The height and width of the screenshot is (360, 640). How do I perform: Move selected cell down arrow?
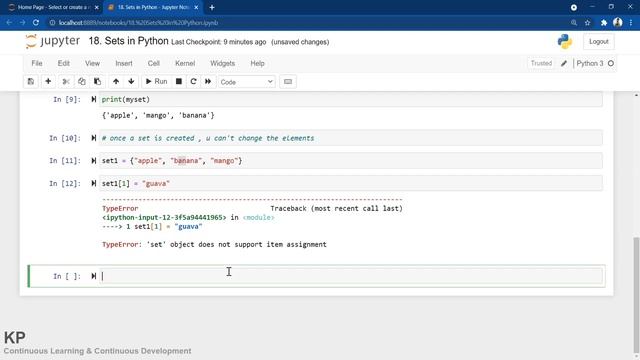coord(131,82)
